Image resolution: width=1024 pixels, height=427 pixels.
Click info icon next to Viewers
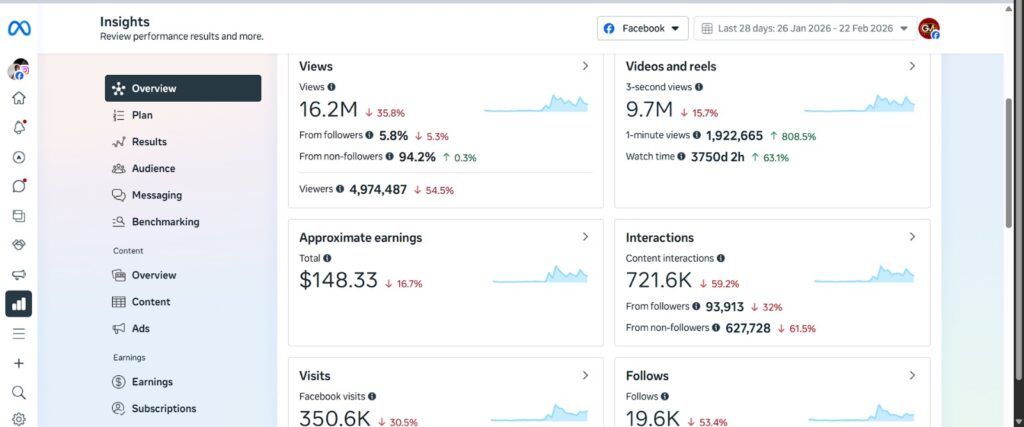tap(340, 189)
